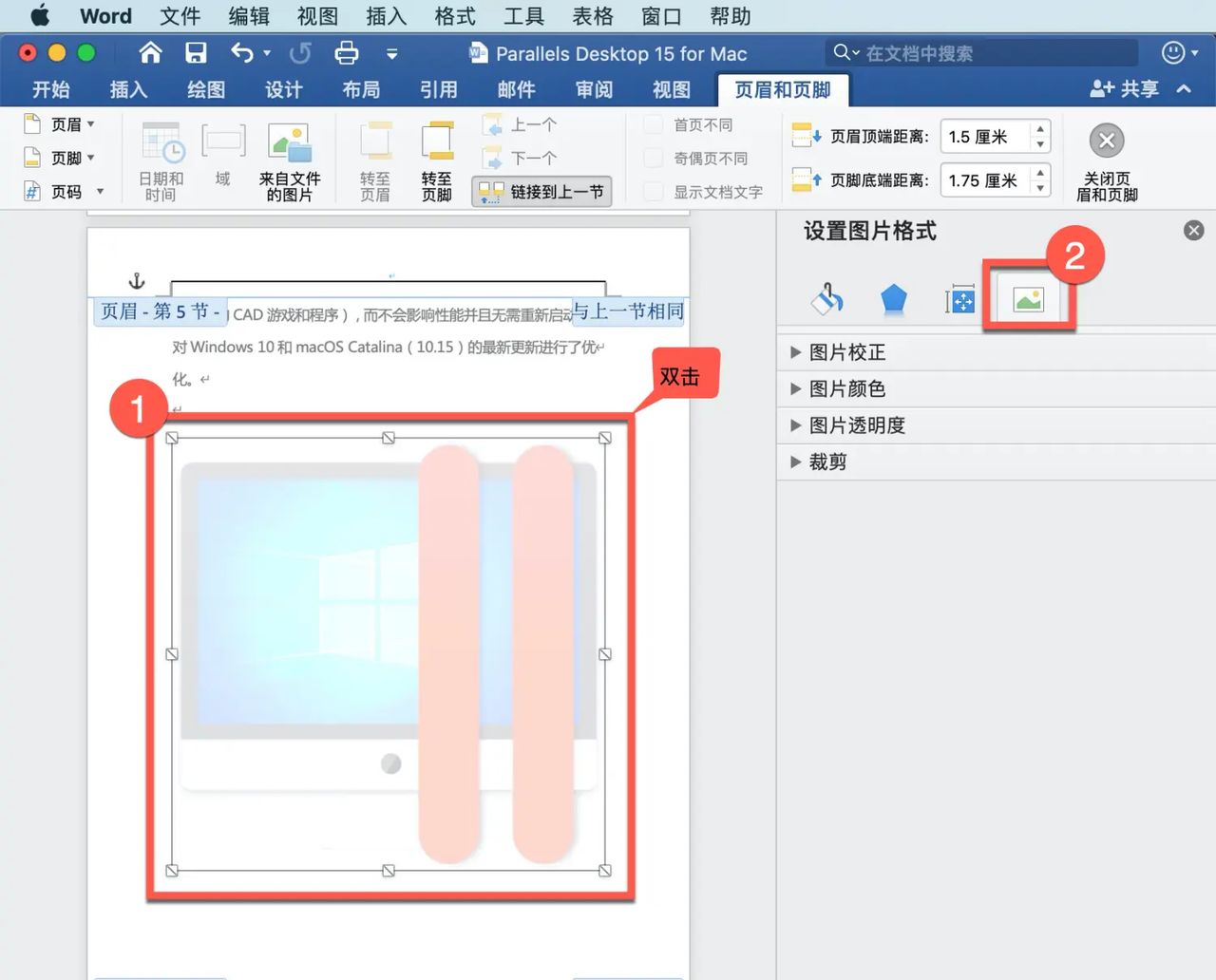Insert the date and time into header

pos(161,160)
